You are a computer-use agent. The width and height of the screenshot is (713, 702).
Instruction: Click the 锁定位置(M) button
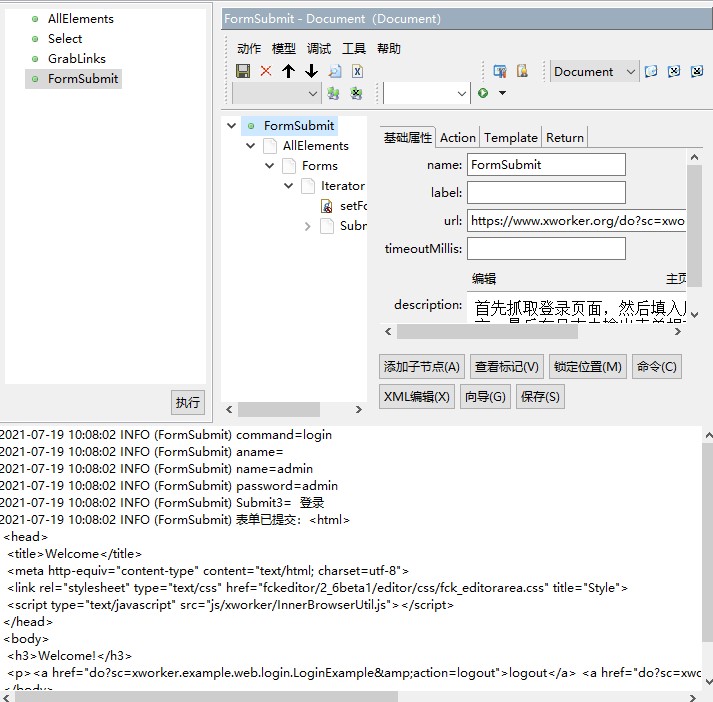pyautogui.click(x=587, y=366)
